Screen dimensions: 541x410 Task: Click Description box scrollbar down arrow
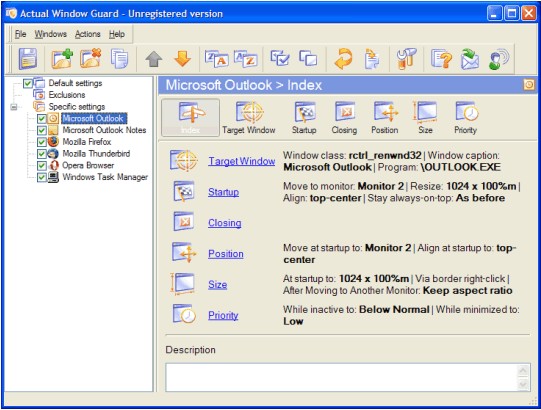pyautogui.click(x=523, y=384)
